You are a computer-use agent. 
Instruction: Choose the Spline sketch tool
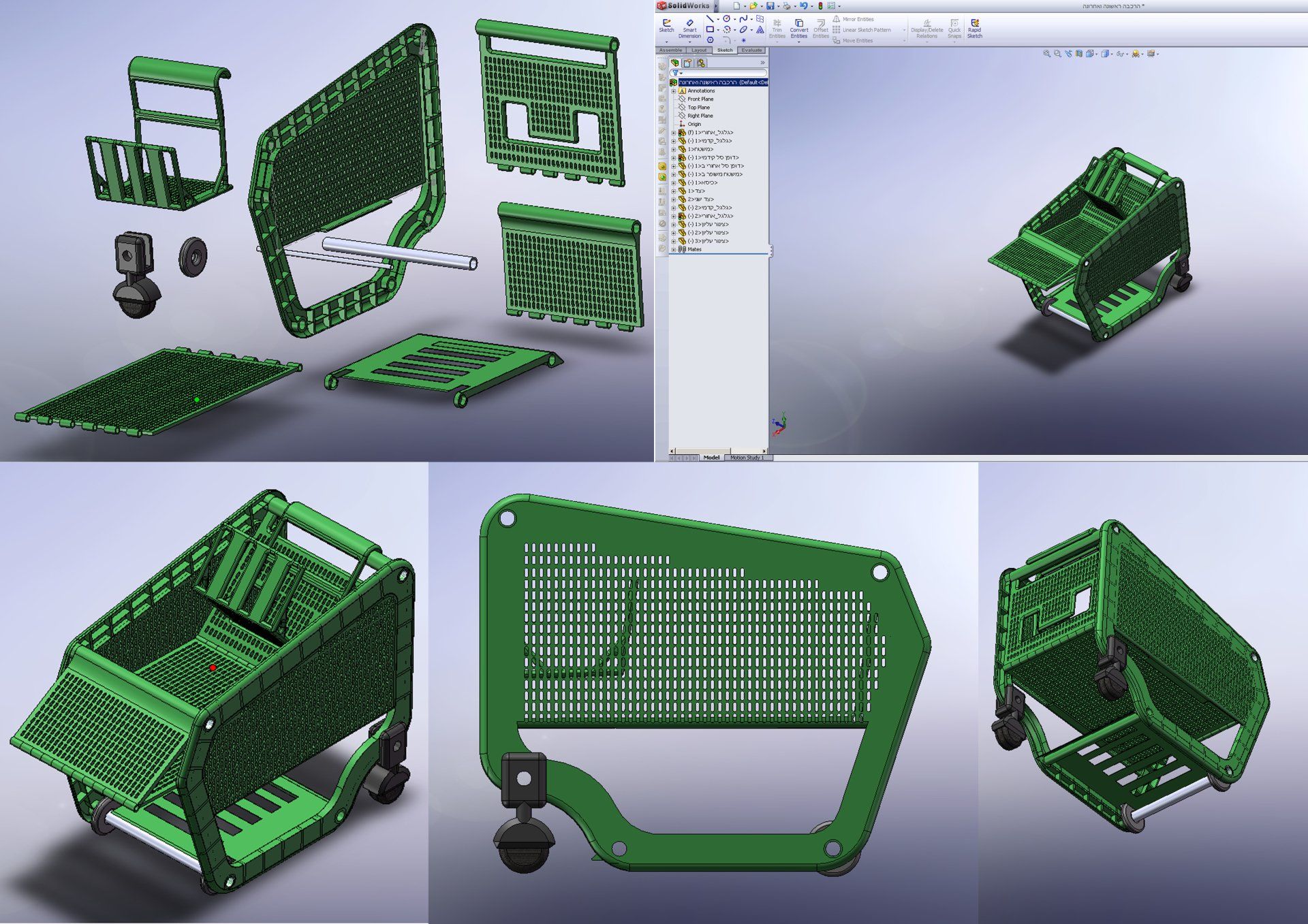pyautogui.click(x=743, y=19)
